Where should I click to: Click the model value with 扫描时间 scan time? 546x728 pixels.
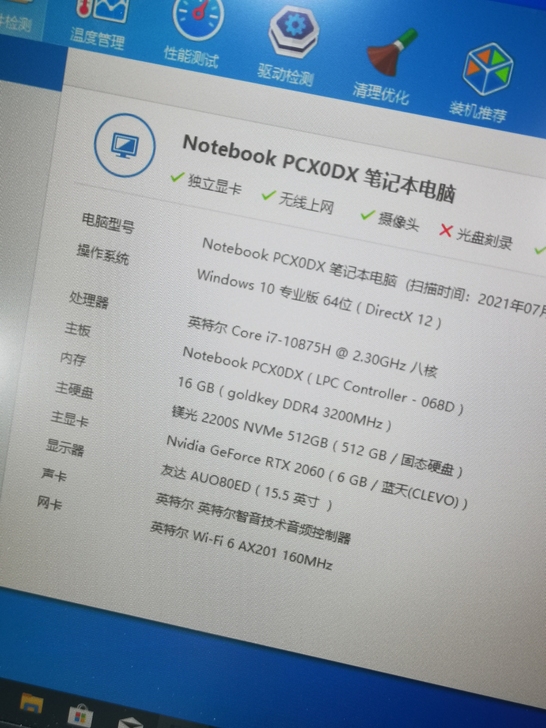click(x=374, y=277)
